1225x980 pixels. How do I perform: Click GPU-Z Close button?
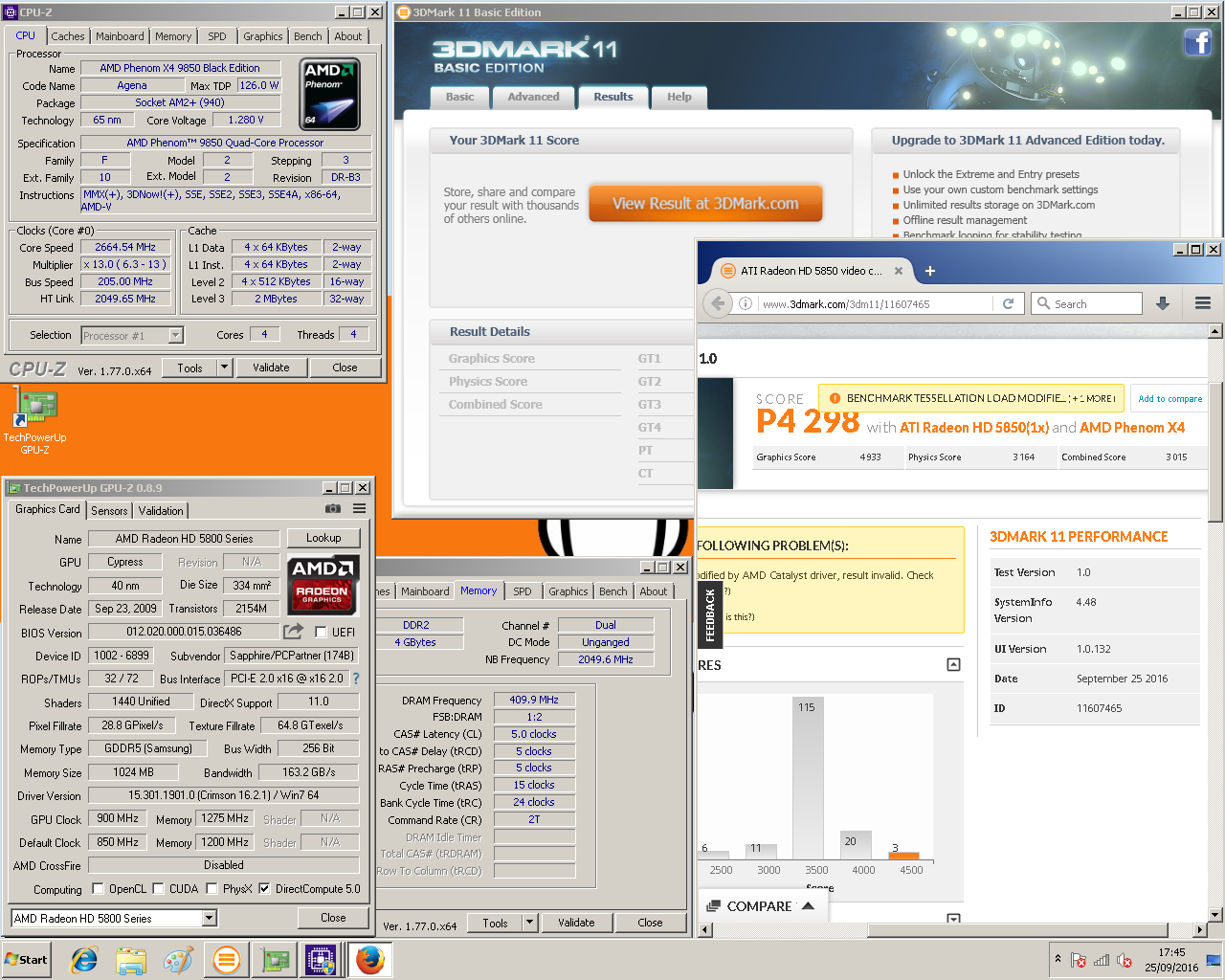333,918
